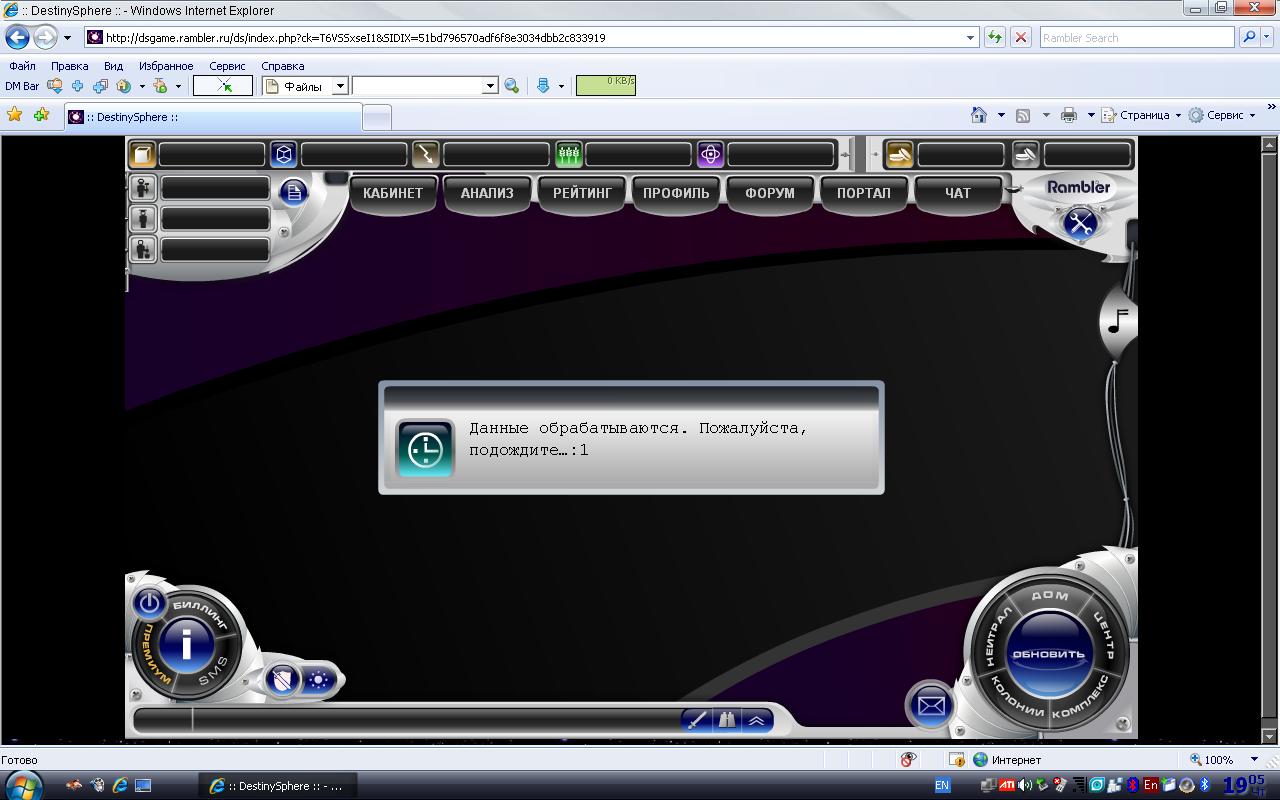Click the music note sound icon
1280x800 pixels.
(1119, 321)
